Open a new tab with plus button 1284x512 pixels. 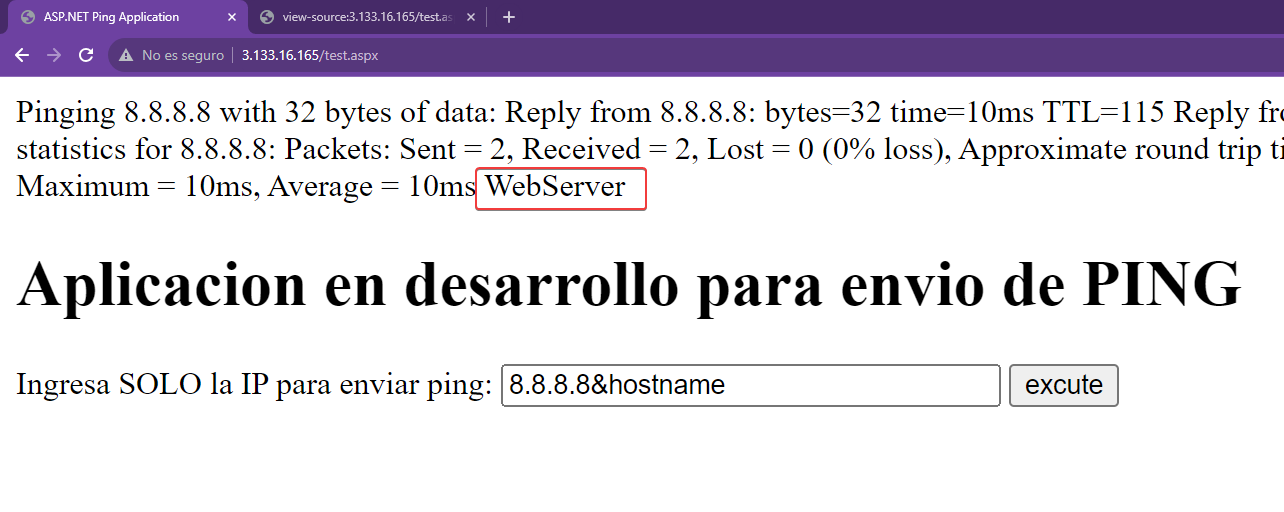(508, 17)
